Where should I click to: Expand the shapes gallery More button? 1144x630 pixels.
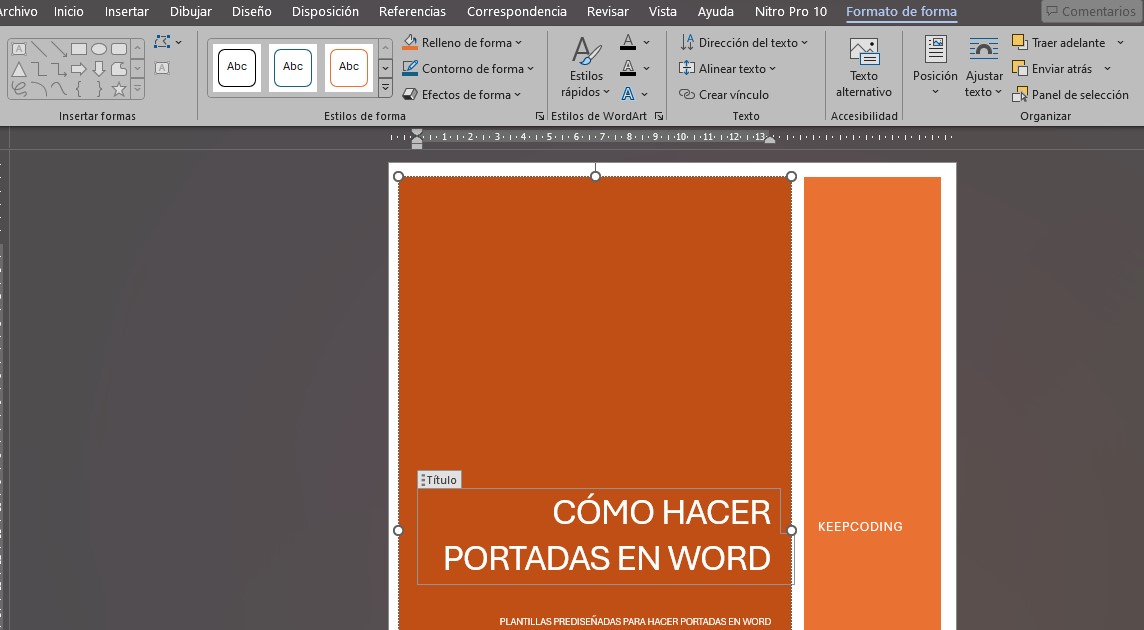(137, 89)
